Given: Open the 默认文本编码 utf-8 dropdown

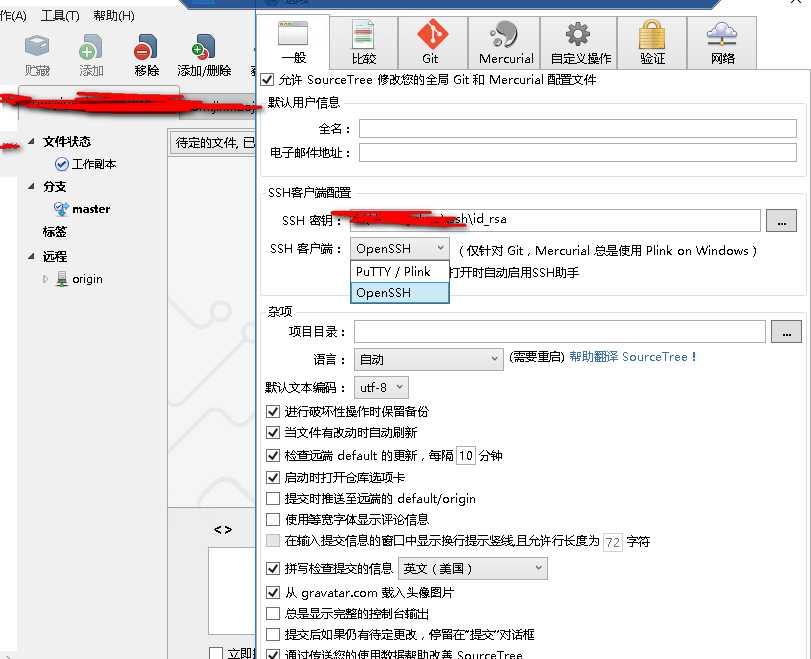Looking at the screenshot, I should [x=381, y=387].
